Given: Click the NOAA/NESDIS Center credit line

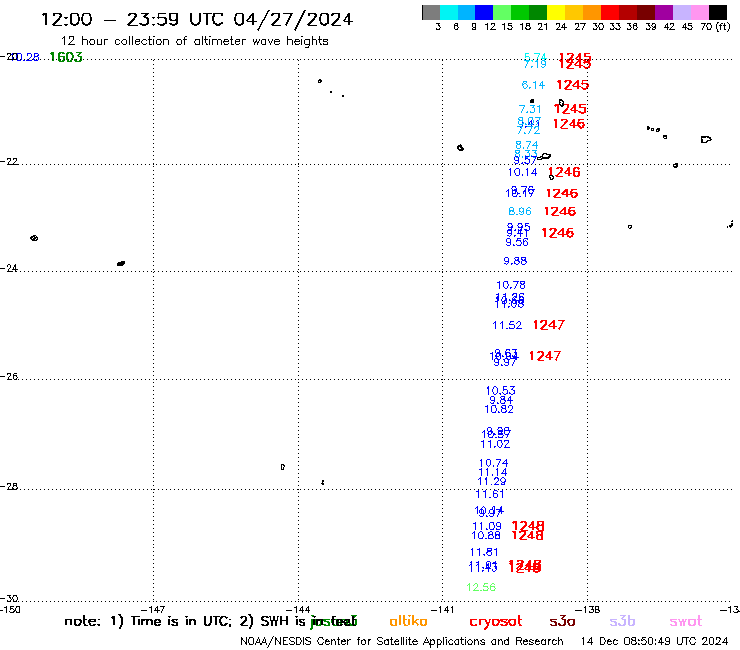Looking at the screenshot, I should 402,641.
